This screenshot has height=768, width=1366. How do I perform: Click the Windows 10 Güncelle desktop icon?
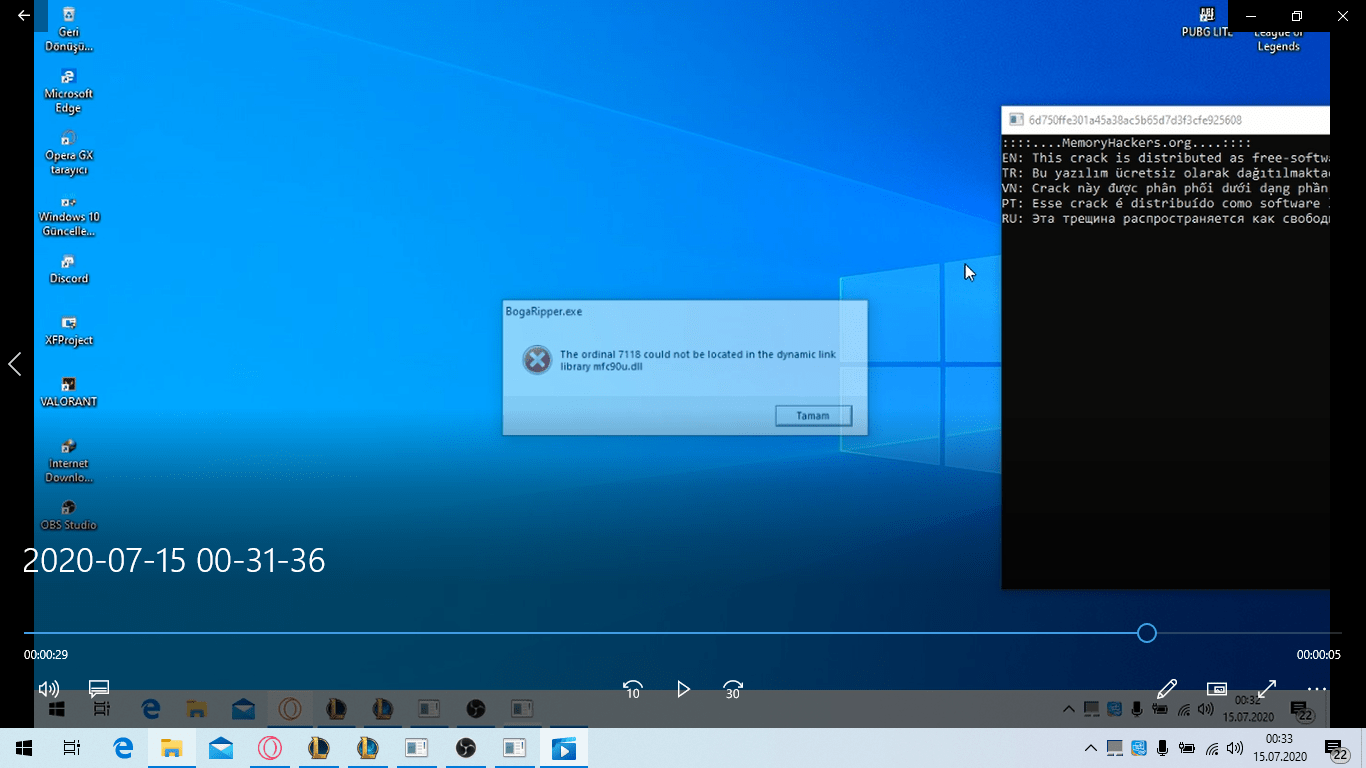tap(68, 215)
